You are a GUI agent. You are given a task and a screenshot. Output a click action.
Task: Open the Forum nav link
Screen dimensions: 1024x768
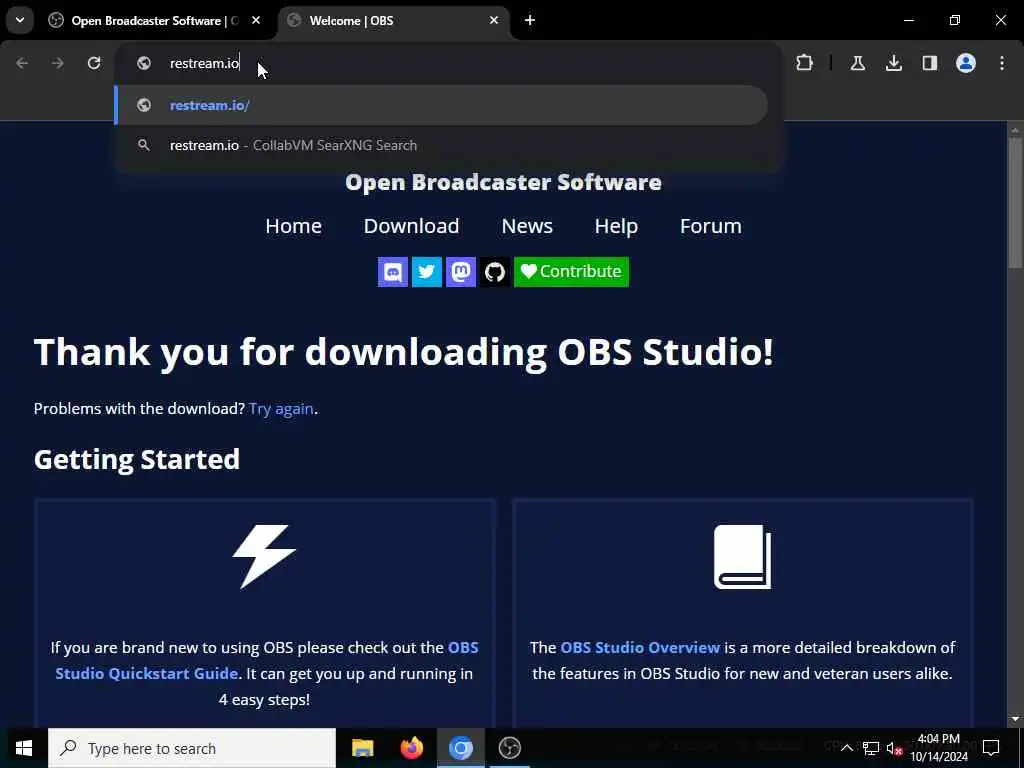pyautogui.click(x=711, y=226)
